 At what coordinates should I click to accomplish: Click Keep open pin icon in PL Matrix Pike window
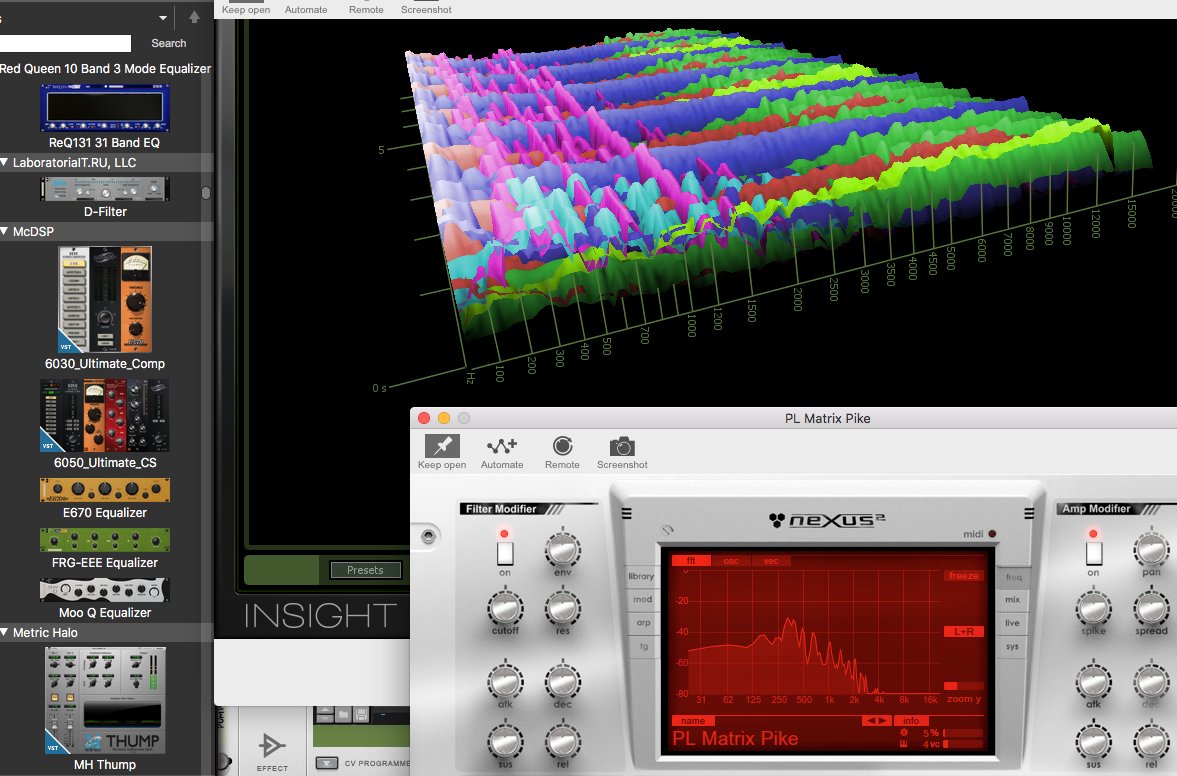point(442,446)
